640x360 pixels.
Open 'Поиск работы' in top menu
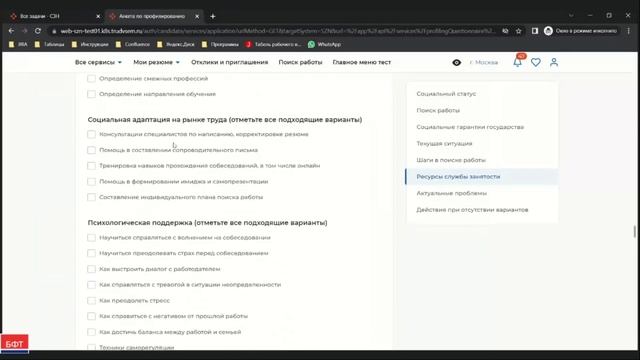[x=300, y=62]
